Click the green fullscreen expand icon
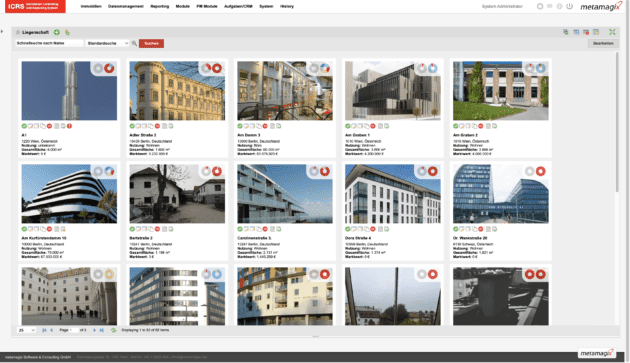The image size is (630, 363). tap(612, 32)
